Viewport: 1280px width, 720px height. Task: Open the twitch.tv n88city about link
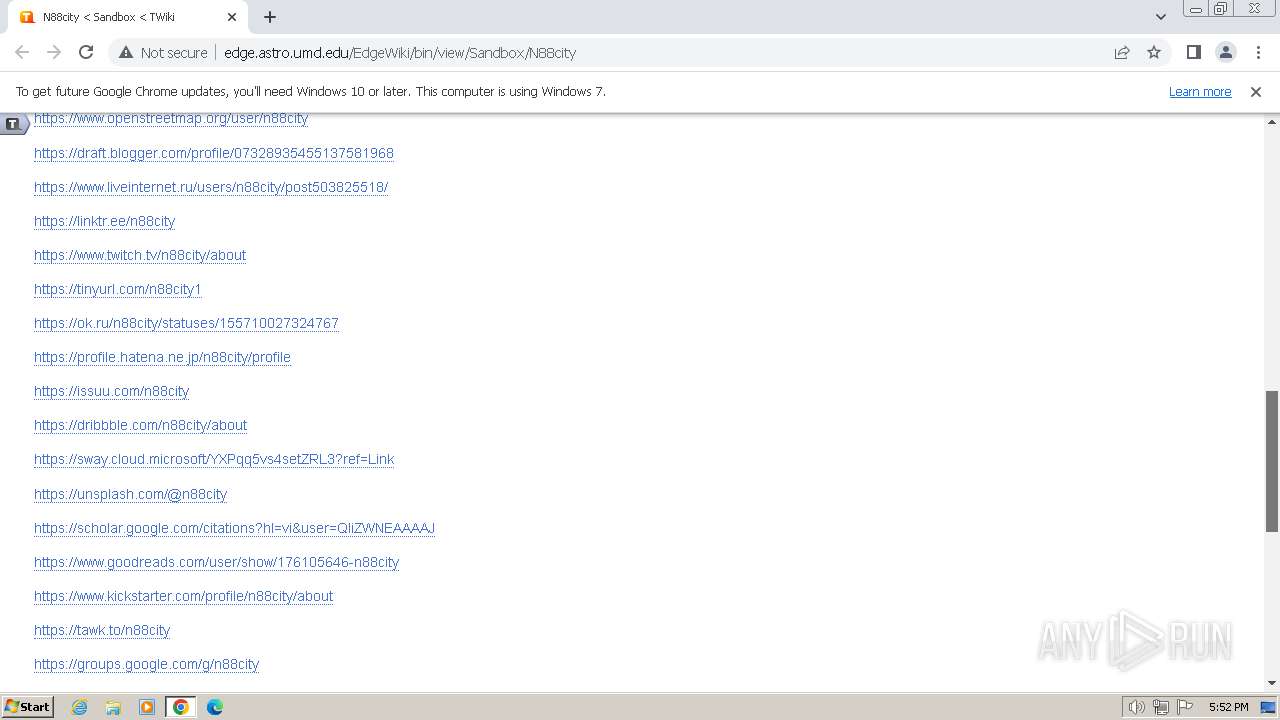(140, 255)
